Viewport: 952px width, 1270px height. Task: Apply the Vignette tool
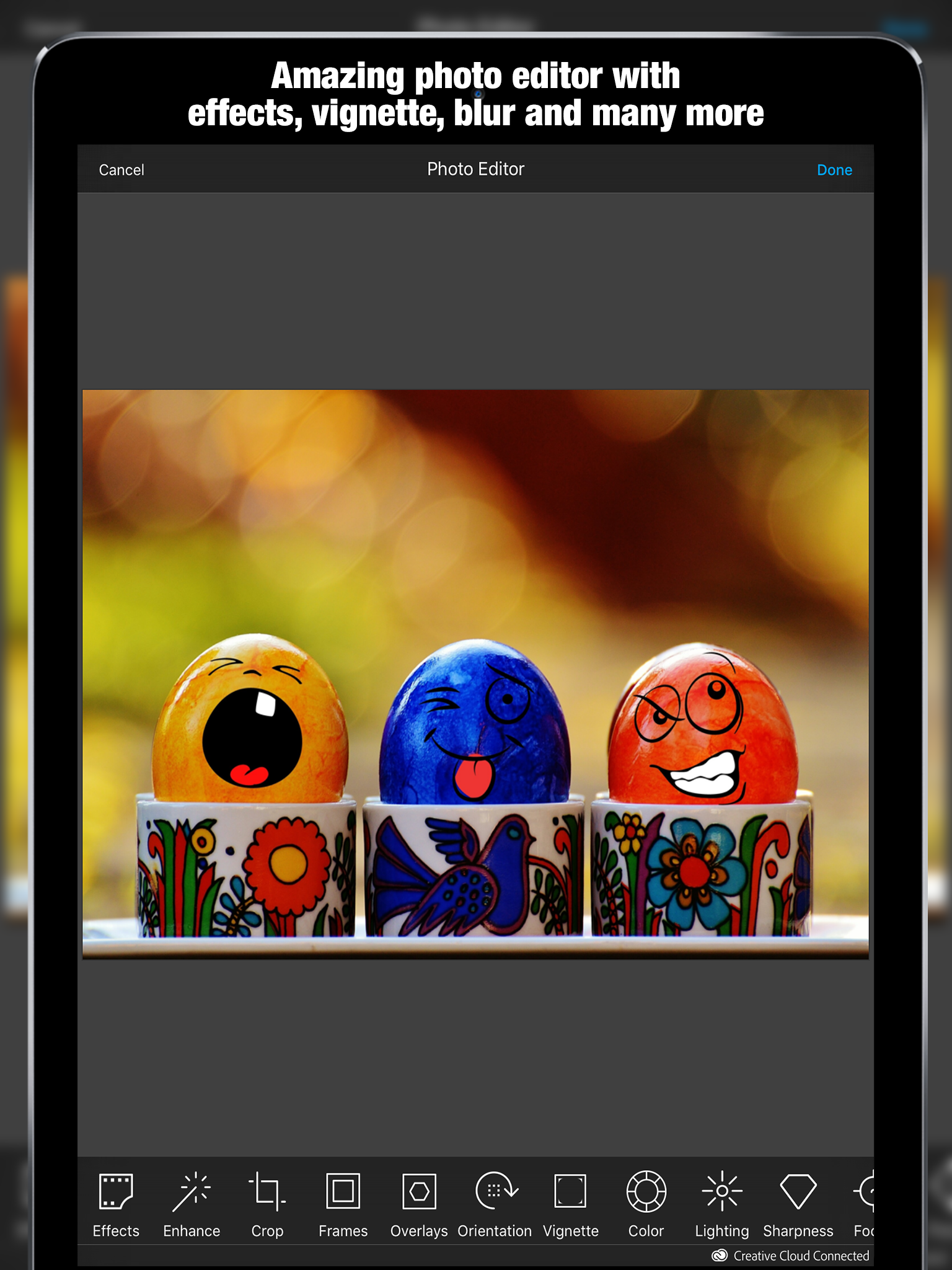570,1204
